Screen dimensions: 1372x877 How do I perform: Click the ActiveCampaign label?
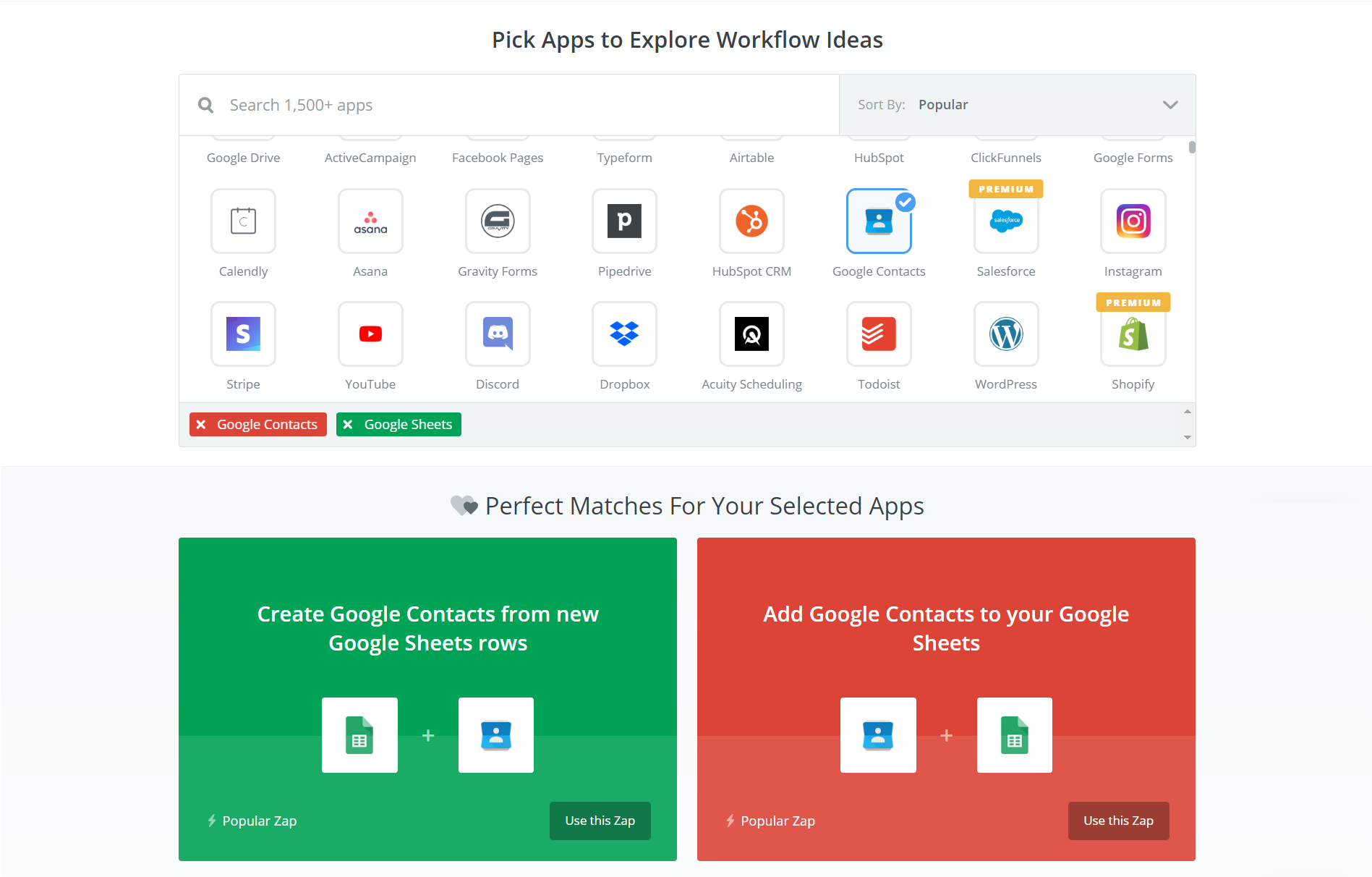[370, 158]
